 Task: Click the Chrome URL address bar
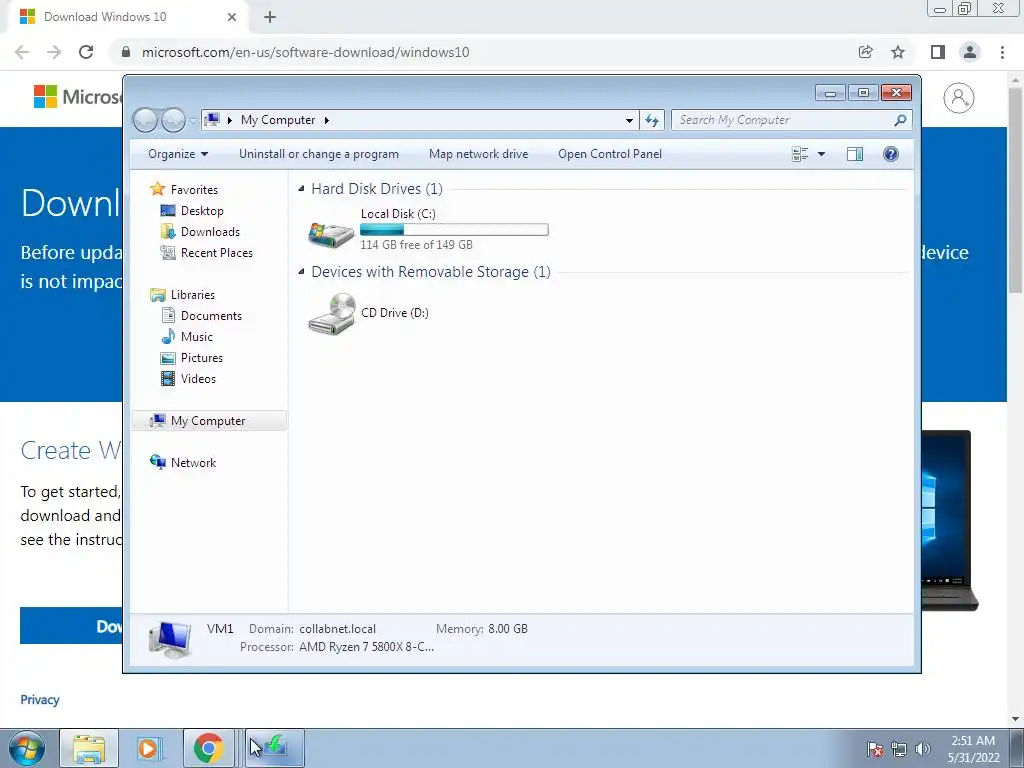pos(483,52)
